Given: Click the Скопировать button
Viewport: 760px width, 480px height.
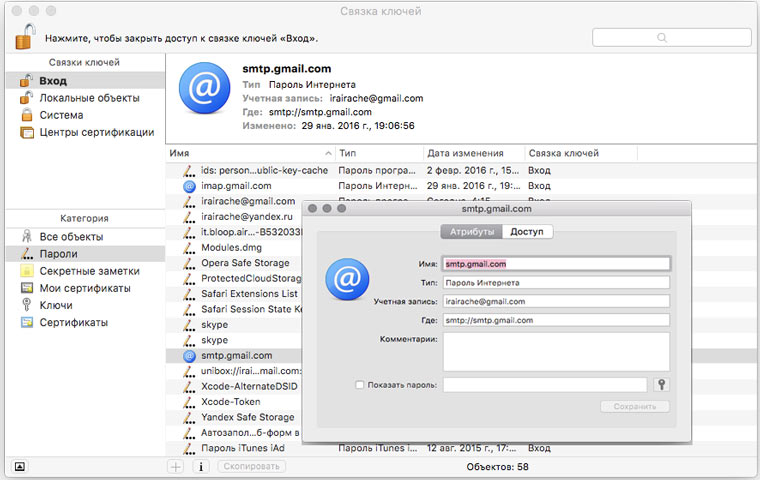Looking at the screenshot, I should (x=252, y=466).
